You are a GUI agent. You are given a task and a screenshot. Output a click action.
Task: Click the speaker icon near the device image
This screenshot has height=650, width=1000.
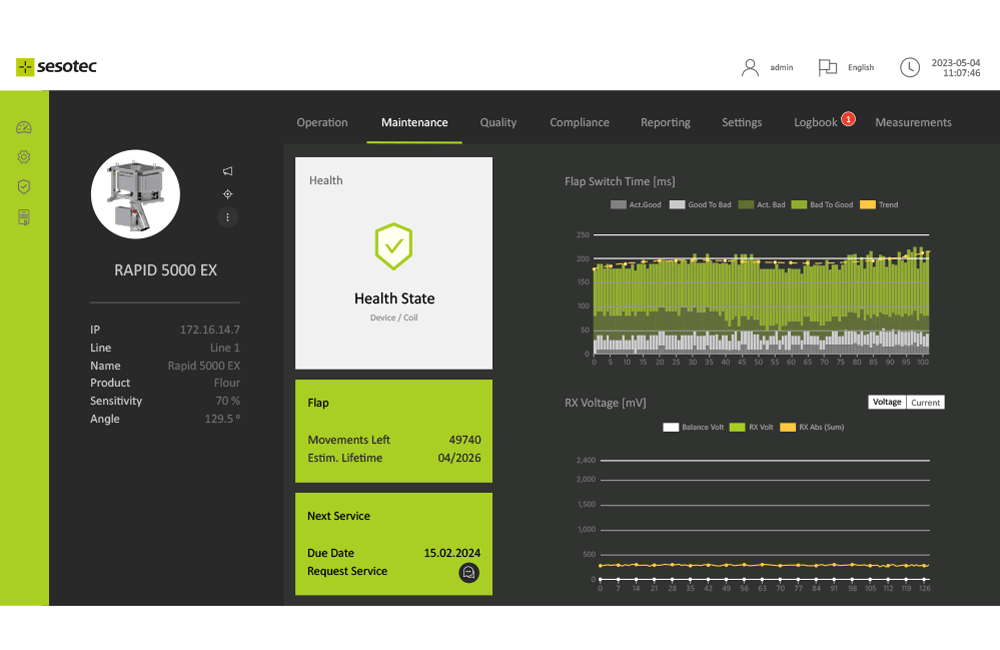coord(227,170)
